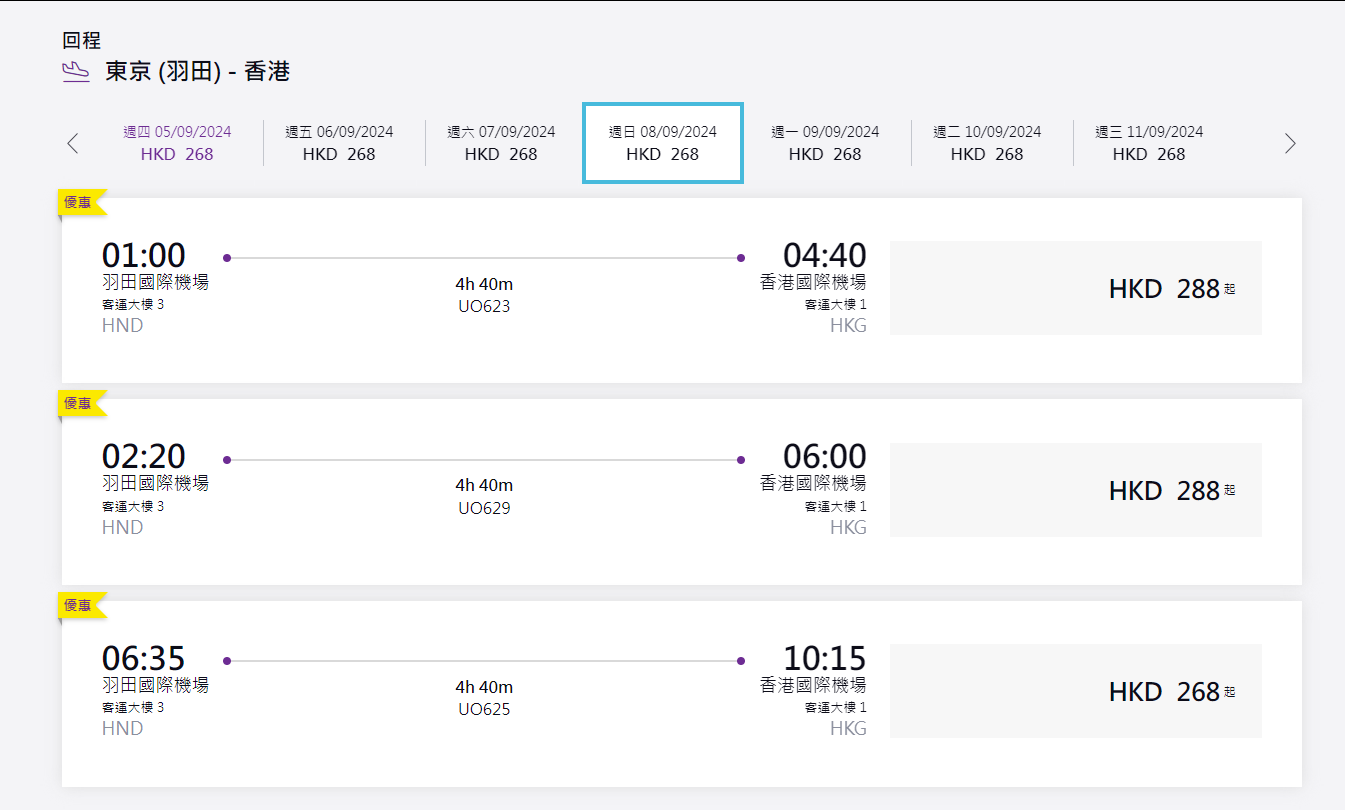Image resolution: width=1345 pixels, height=810 pixels.
Task: Select HKD 288 fare for the 02:20 flight
Action: click(1075, 491)
